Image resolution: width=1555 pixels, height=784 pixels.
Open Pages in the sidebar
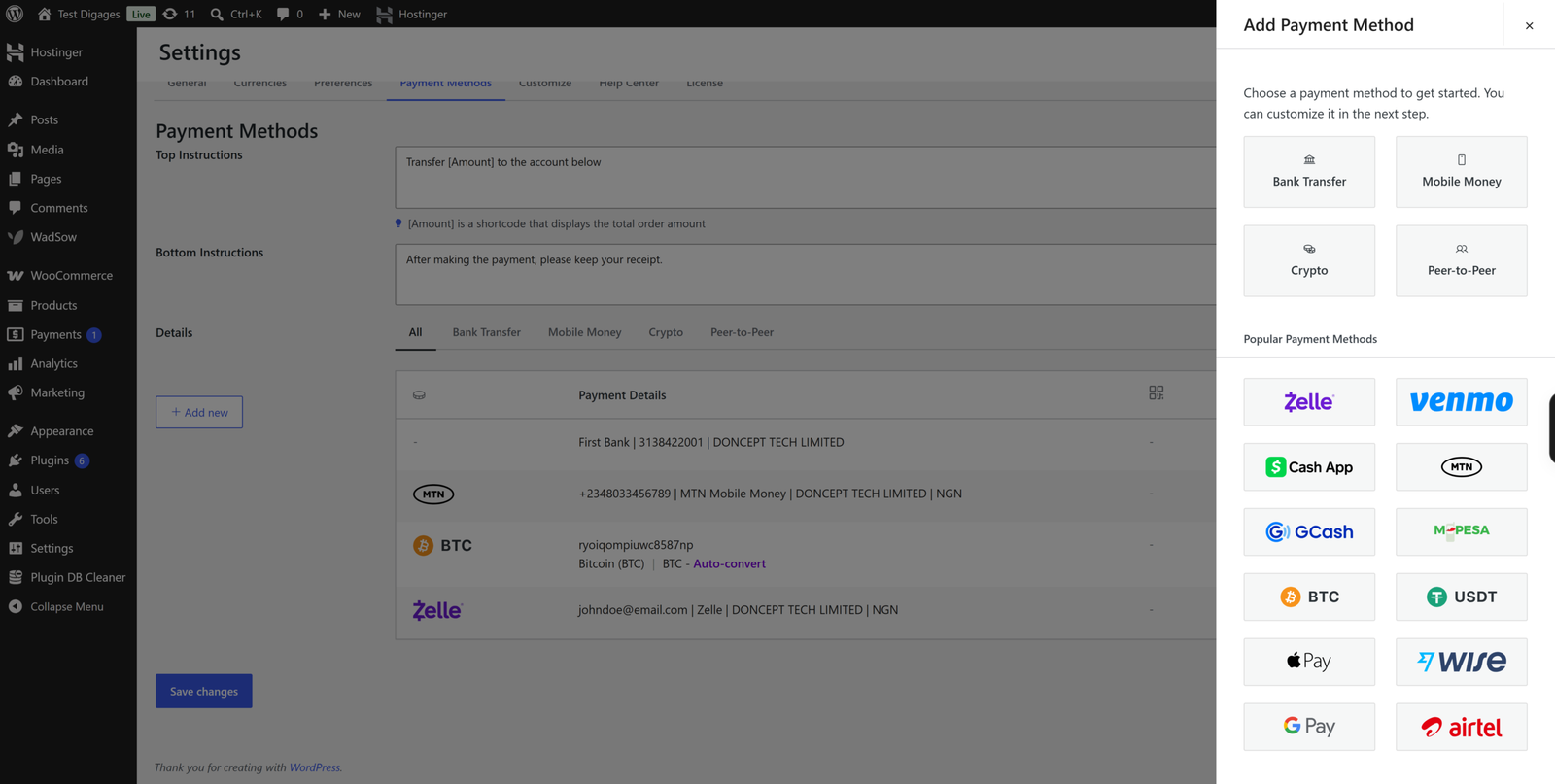coord(68,179)
